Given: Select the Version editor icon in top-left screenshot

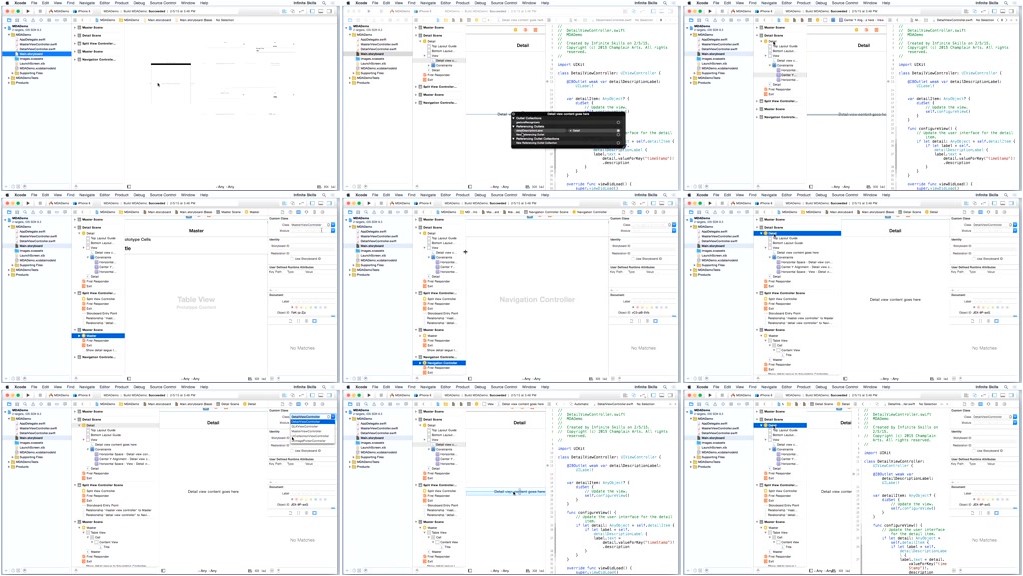Looking at the screenshot, I should tap(301, 11).
